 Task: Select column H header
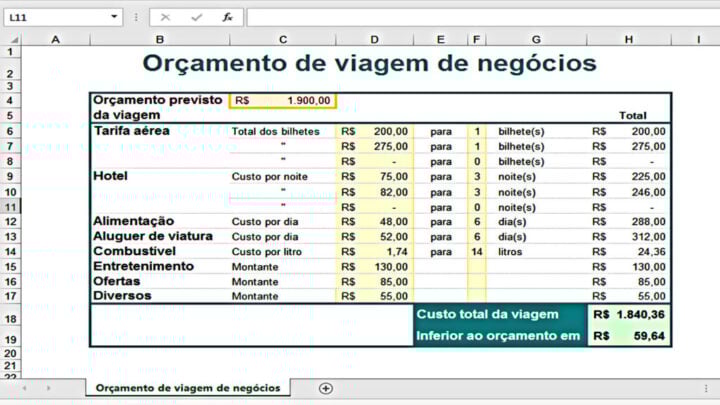tap(628, 39)
